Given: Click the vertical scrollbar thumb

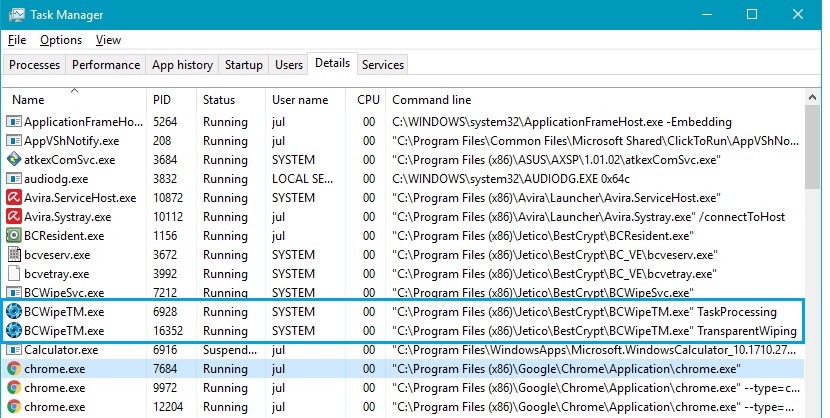Looking at the screenshot, I should click(x=812, y=147).
